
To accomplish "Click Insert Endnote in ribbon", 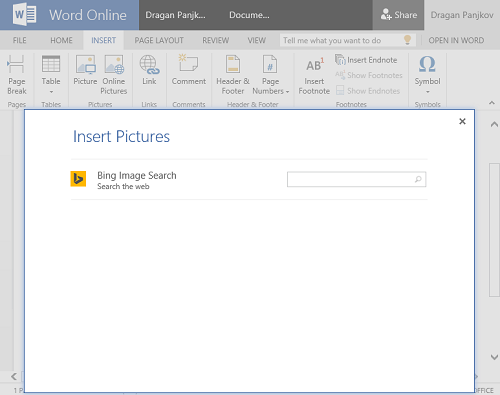I will tap(366, 60).
